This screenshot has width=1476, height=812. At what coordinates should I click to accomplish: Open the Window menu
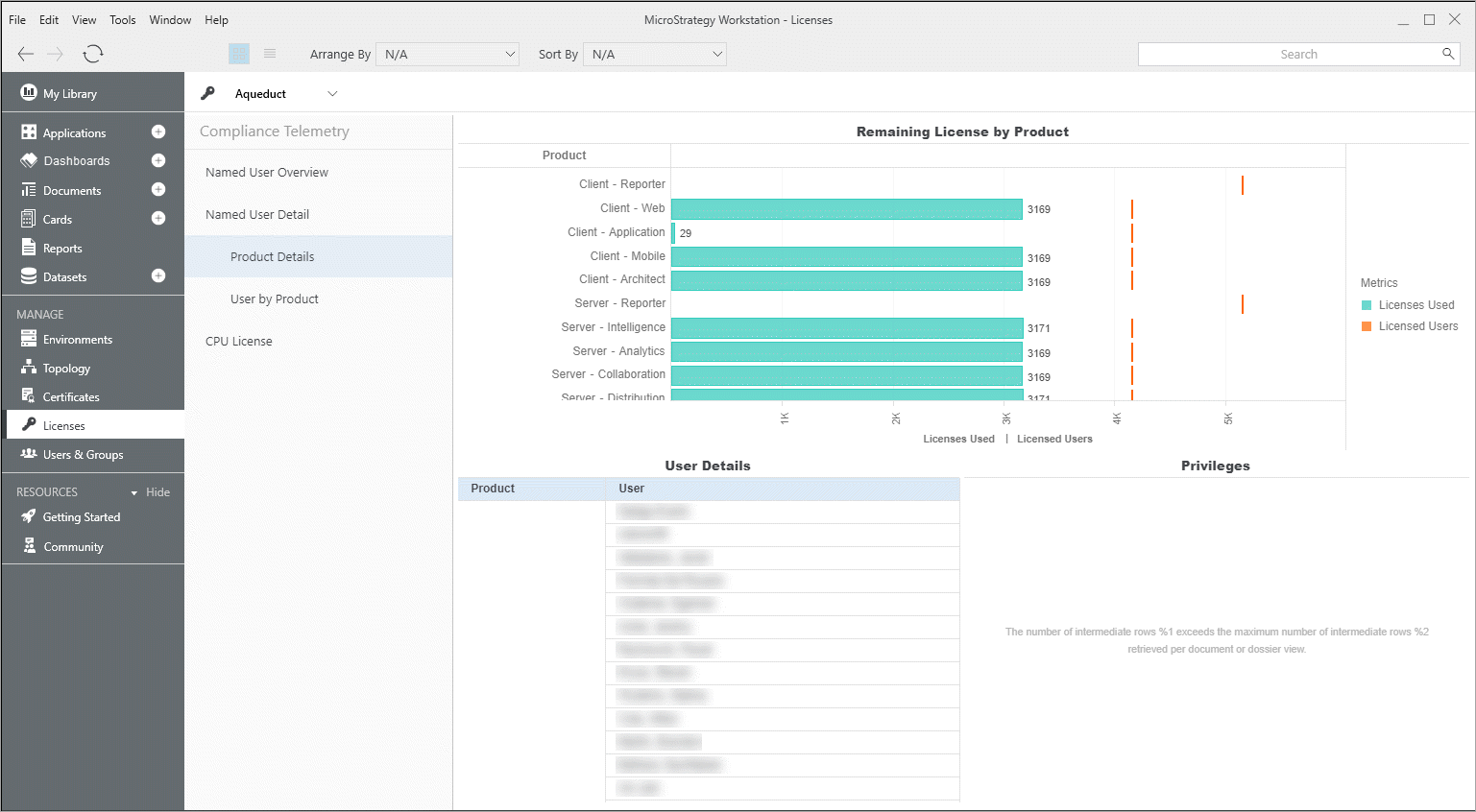click(x=170, y=20)
